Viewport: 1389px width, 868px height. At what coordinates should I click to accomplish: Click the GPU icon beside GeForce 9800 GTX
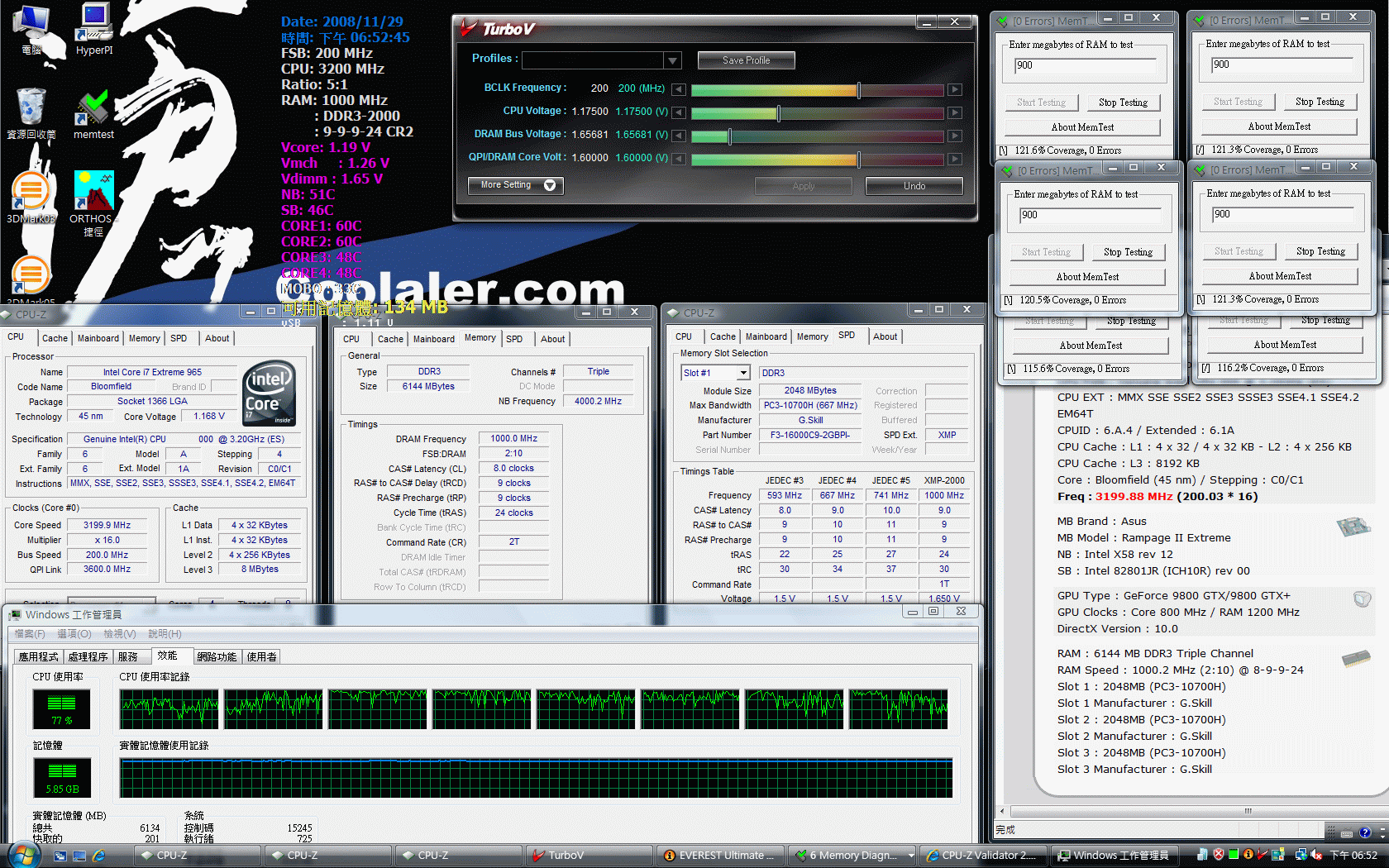[1362, 599]
